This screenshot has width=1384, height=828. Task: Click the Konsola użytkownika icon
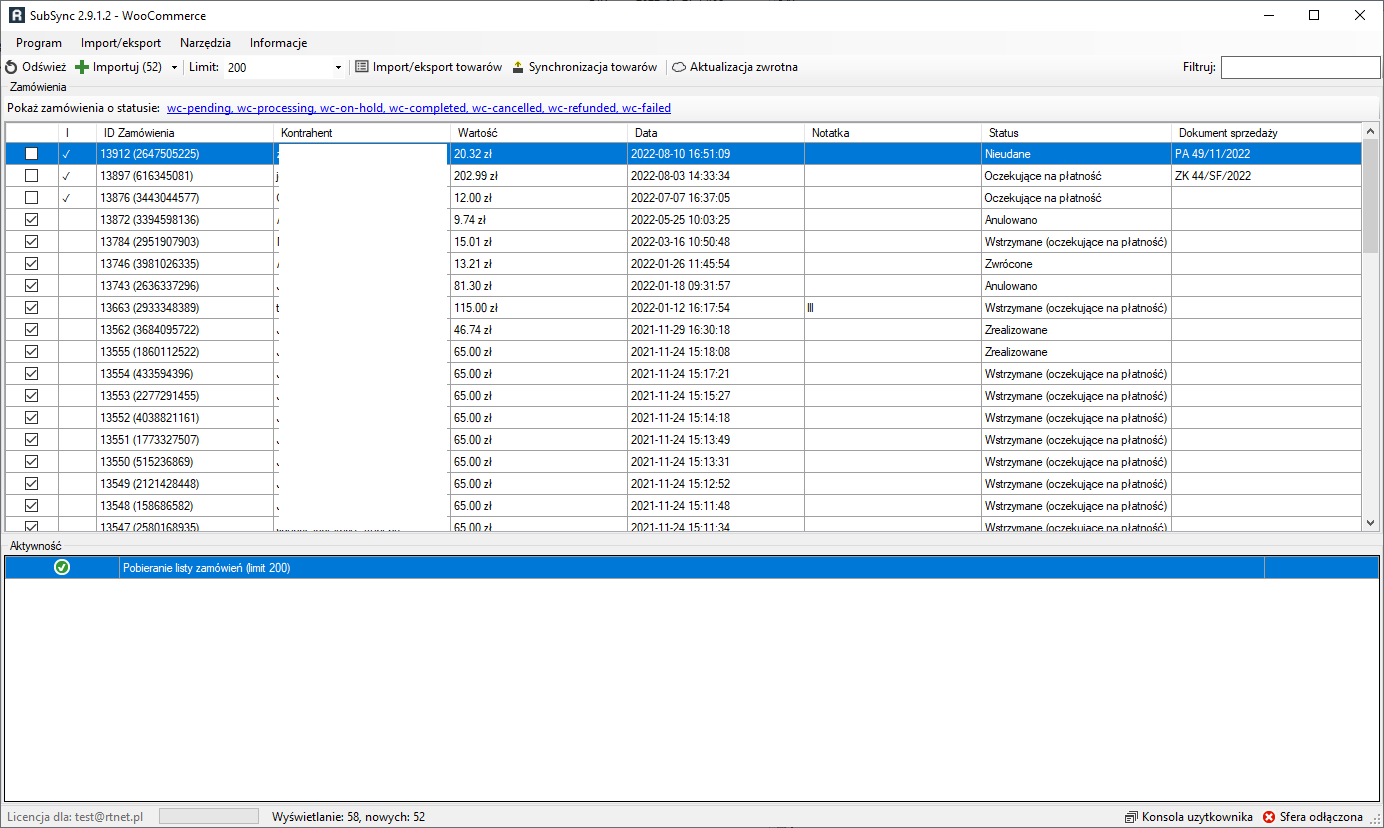[x=1131, y=817]
